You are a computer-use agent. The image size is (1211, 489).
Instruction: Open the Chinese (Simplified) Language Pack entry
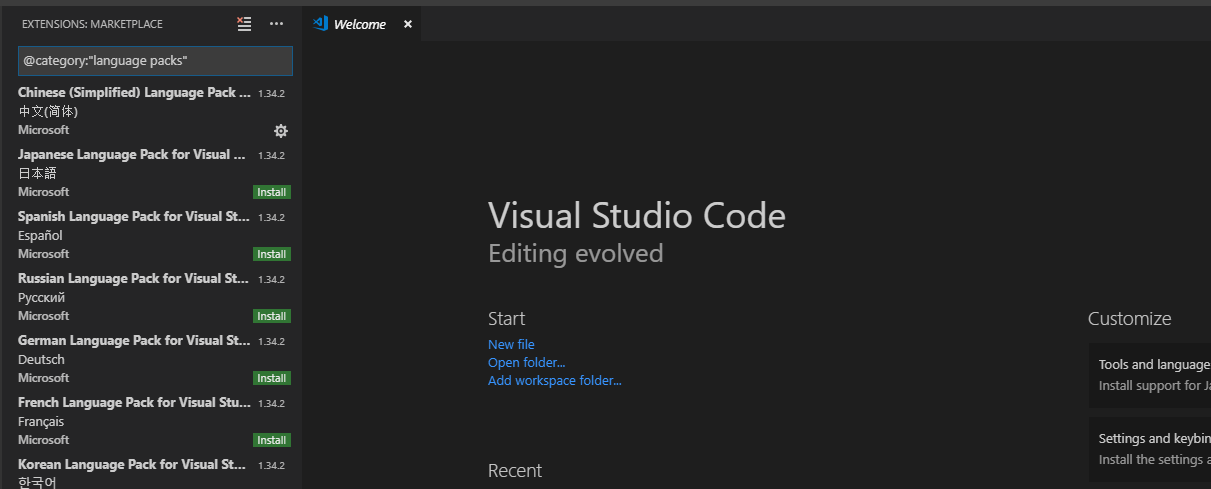tap(151, 111)
